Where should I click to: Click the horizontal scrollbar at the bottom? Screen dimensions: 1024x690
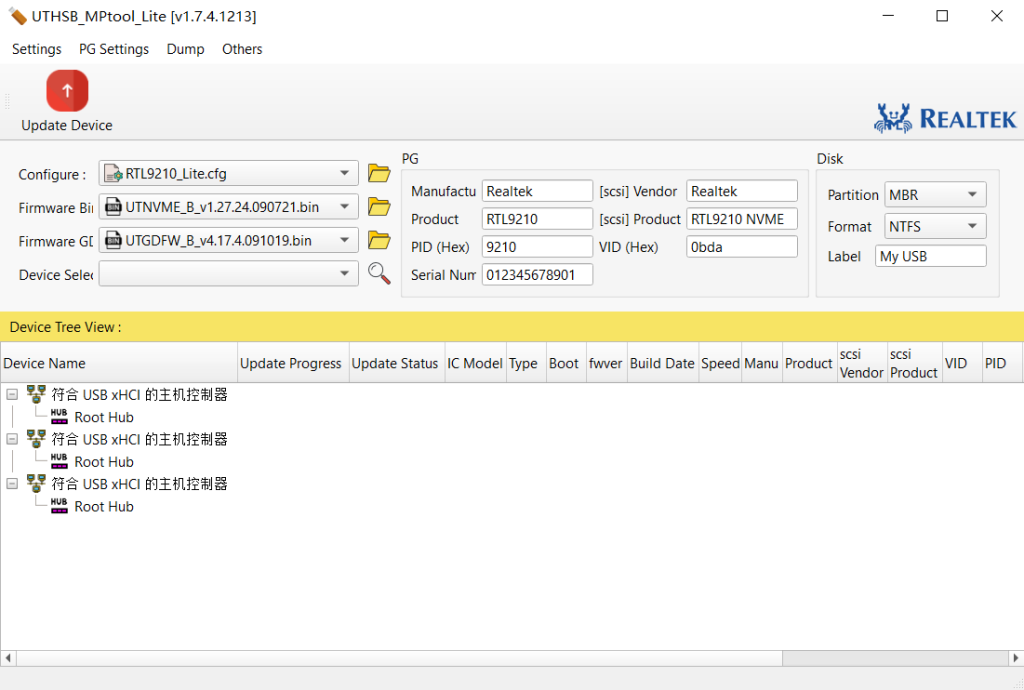pos(400,658)
